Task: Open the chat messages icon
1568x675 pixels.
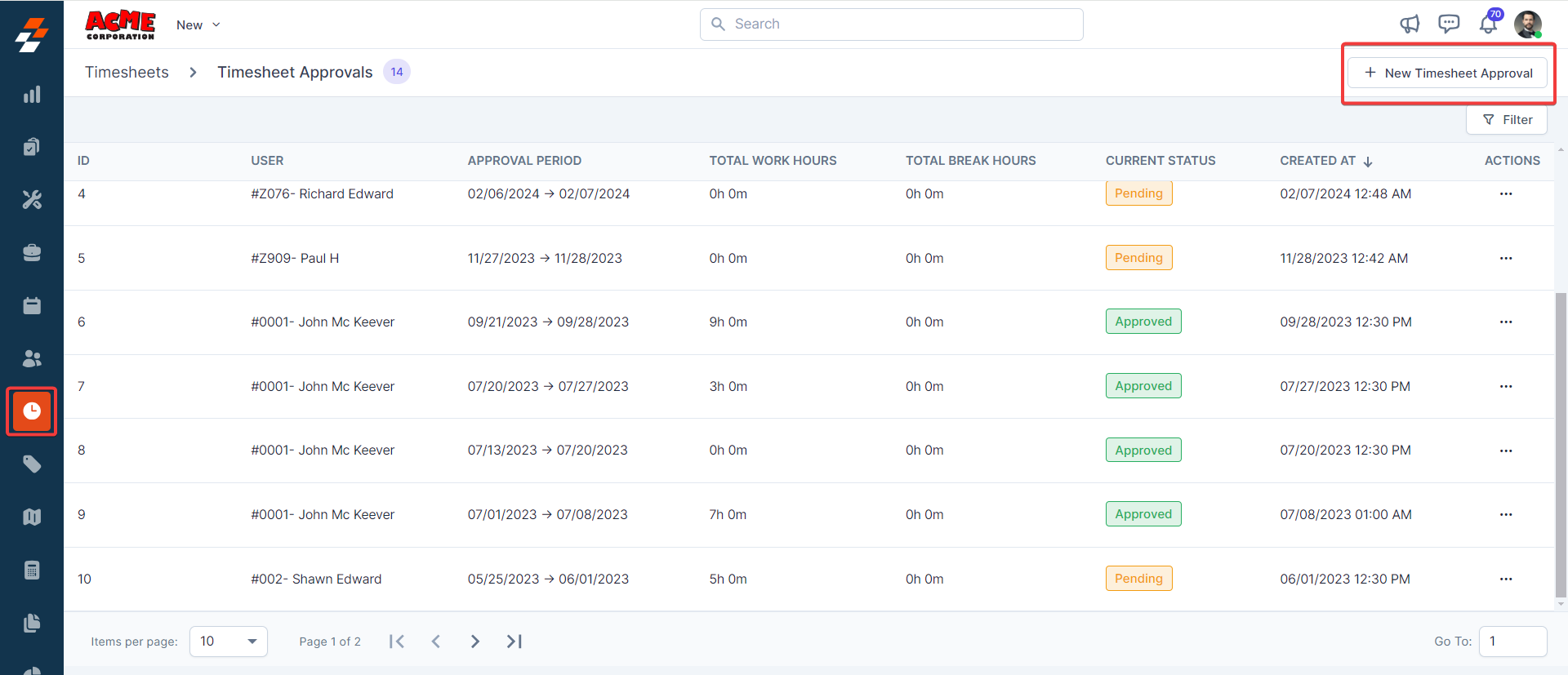Action: (1449, 24)
